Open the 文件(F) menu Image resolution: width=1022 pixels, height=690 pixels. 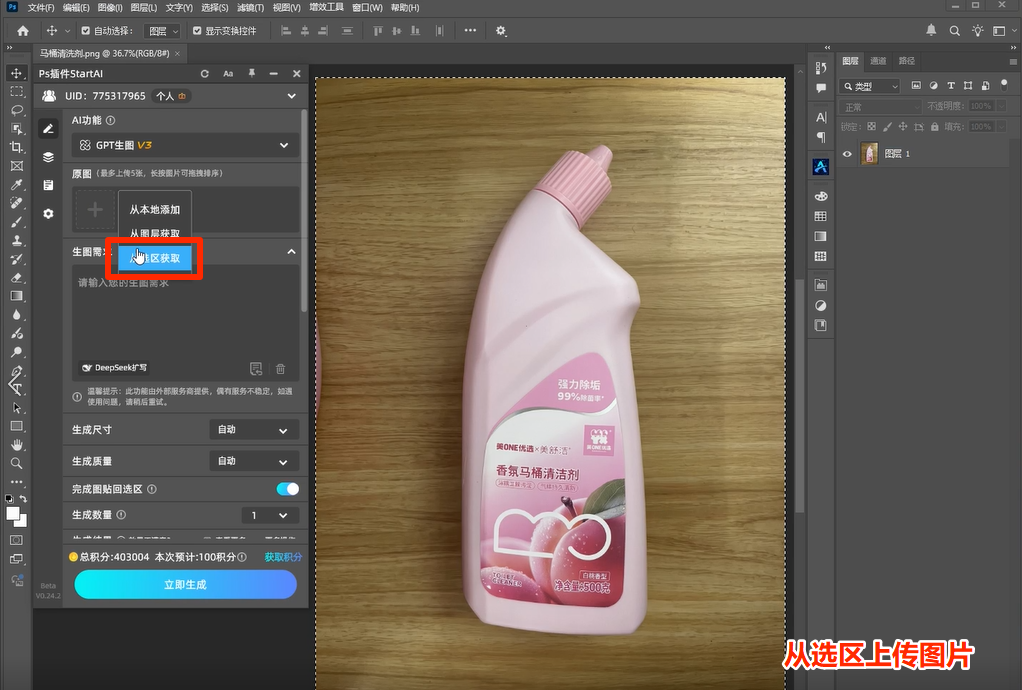41,8
